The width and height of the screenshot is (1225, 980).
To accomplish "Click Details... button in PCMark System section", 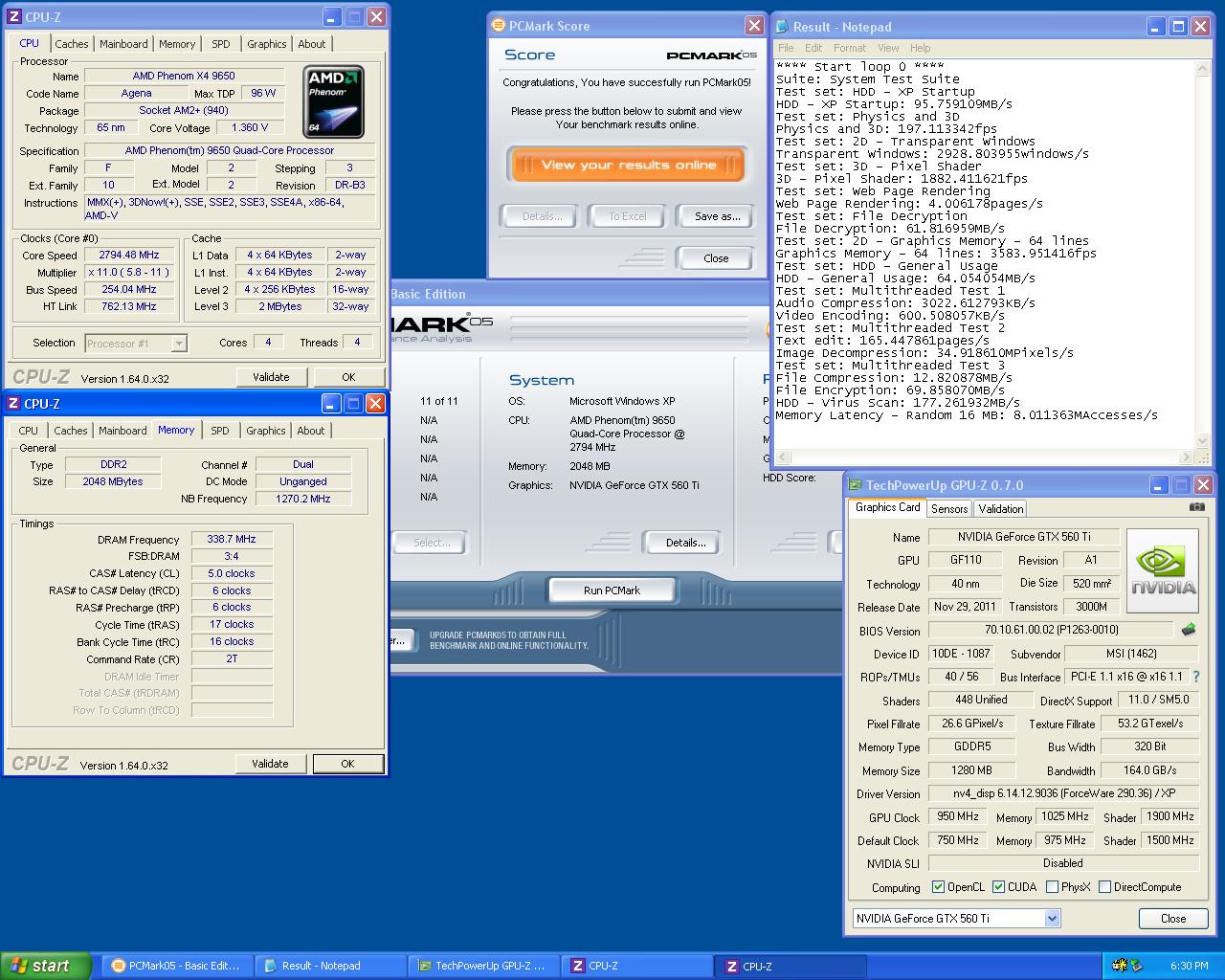I will 686,543.
